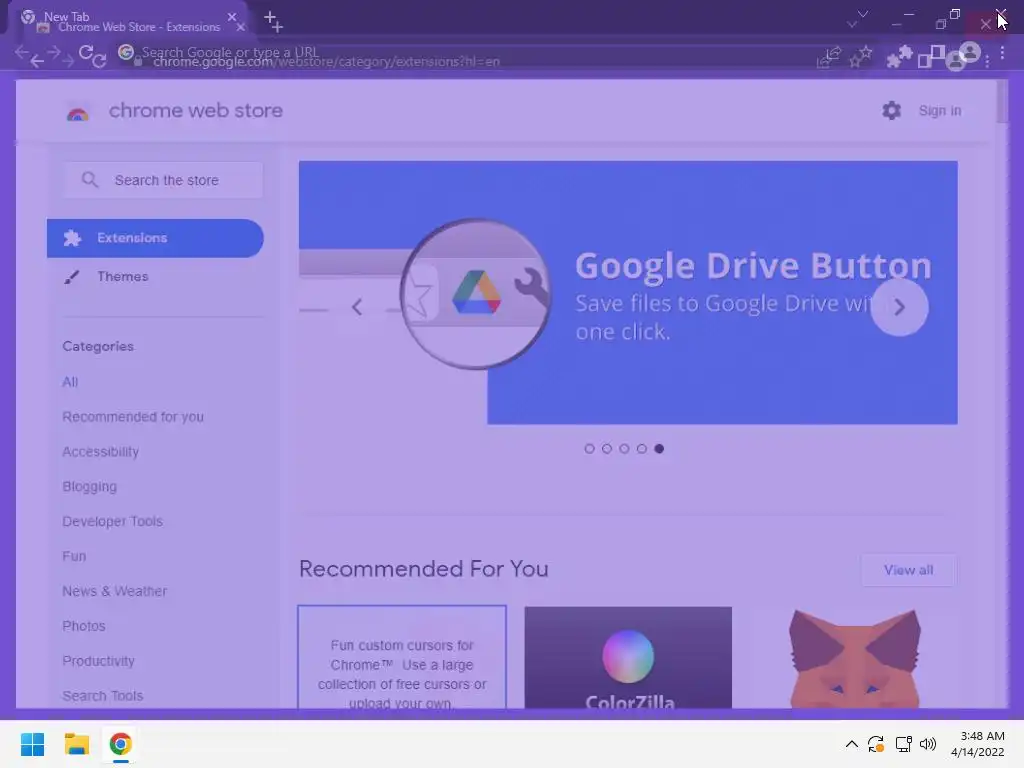
Task: Open the Recommended for you category
Action: coord(133,417)
